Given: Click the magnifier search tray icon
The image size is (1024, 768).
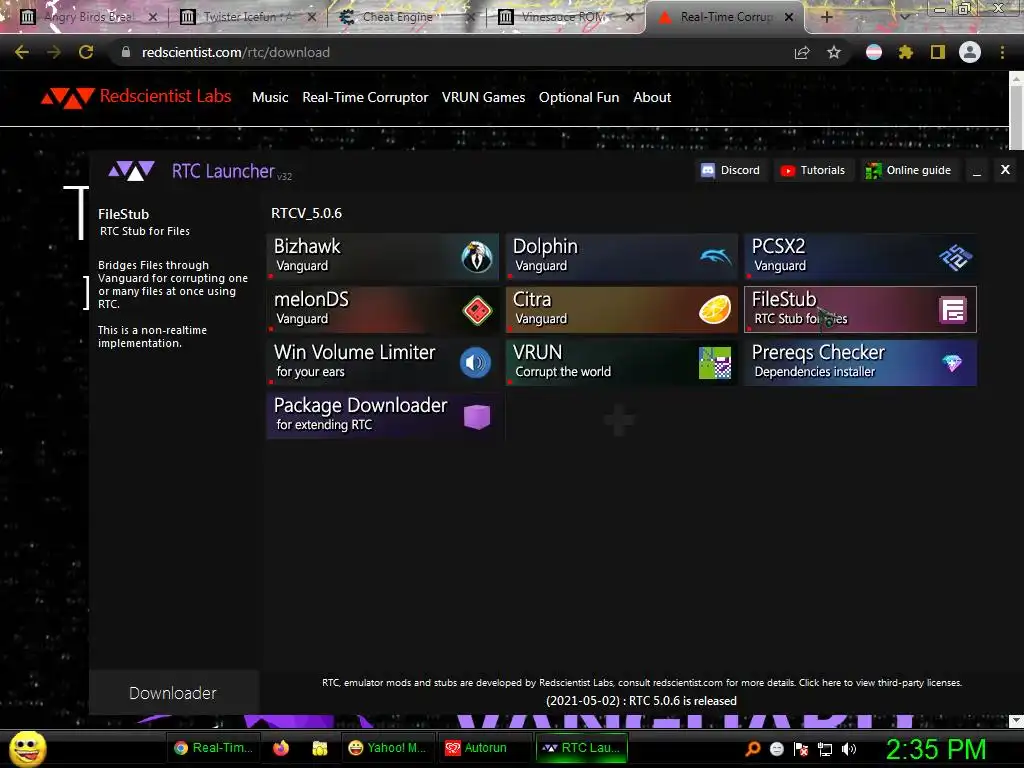Looking at the screenshot, I should pyautogui.click(x=753, y=749).
